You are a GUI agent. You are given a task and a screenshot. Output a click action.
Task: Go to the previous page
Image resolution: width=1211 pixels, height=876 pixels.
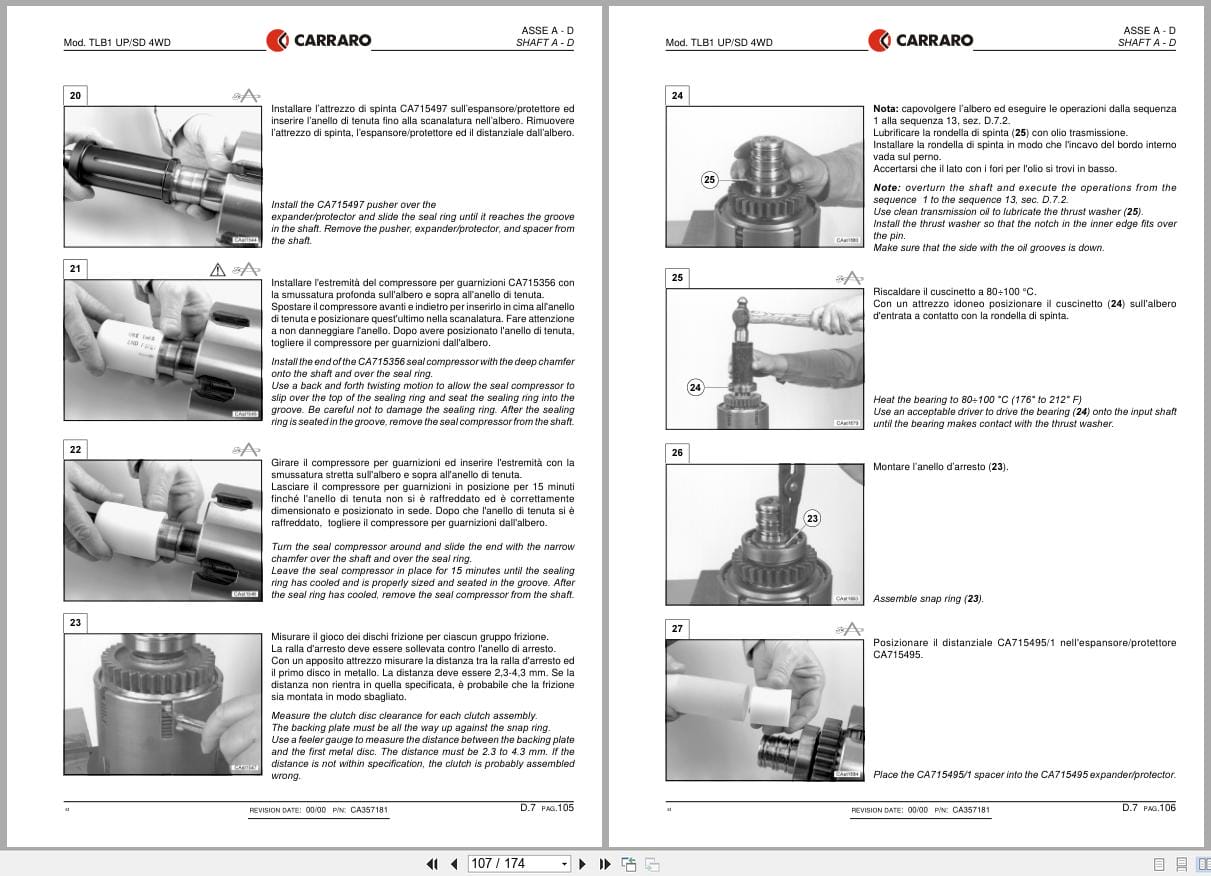(x=453, y=864)
